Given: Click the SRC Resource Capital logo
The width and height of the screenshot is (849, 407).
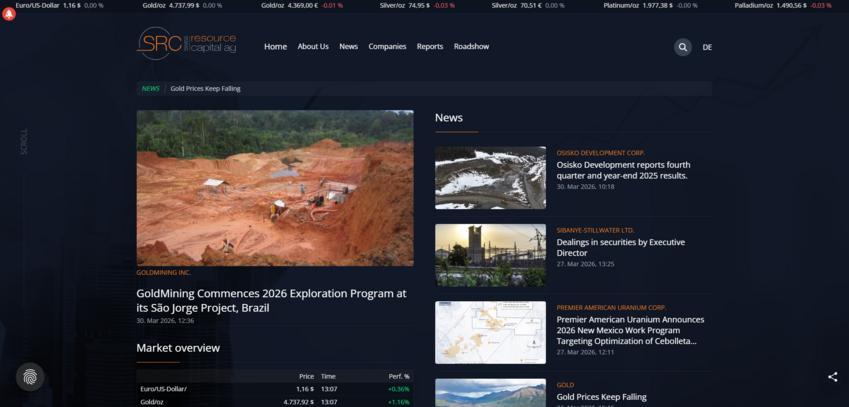Looking at the screenshot, I should coord(187,44).
